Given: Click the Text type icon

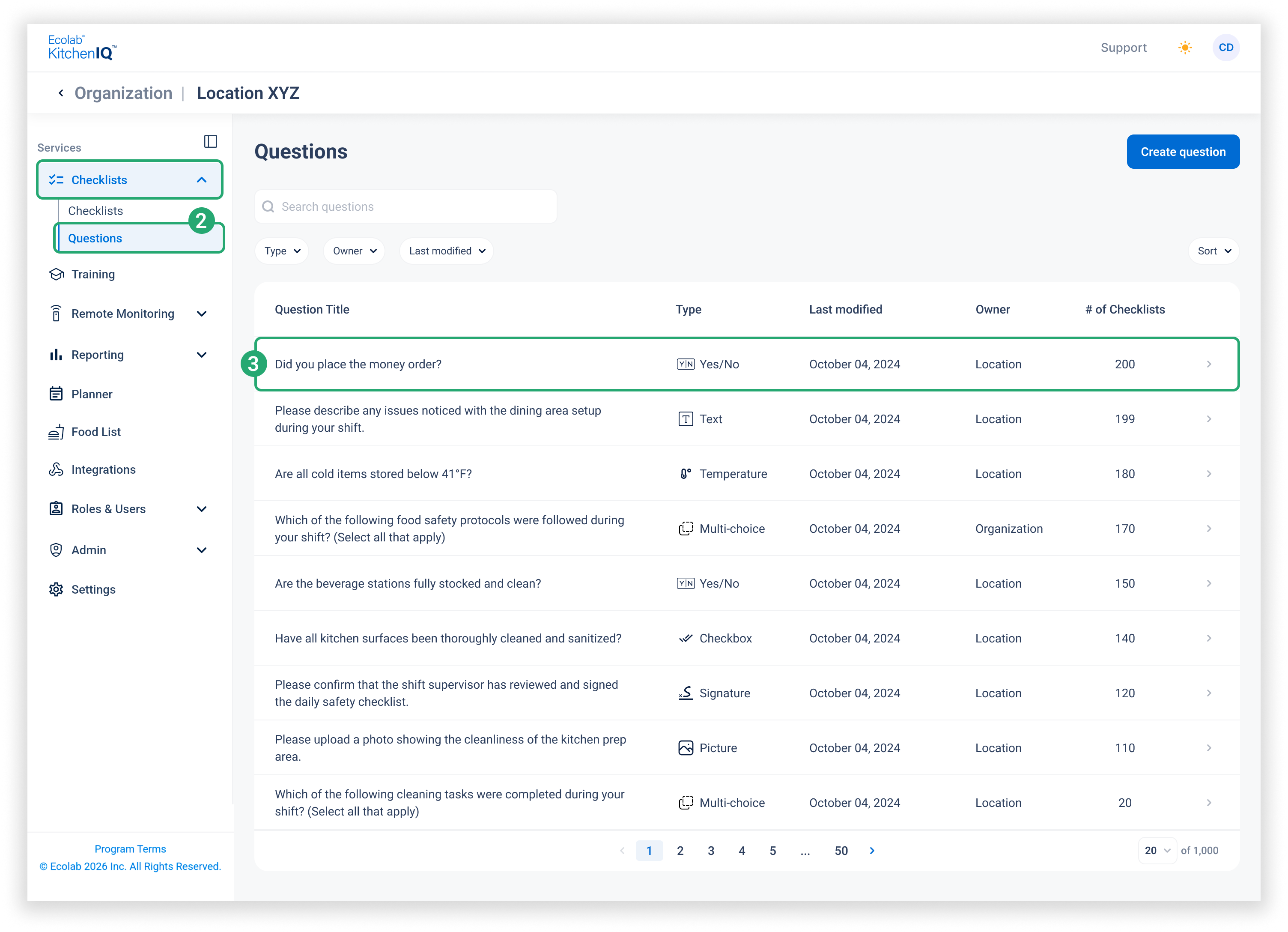Looking at the screenshot, I should coord(686,419).
